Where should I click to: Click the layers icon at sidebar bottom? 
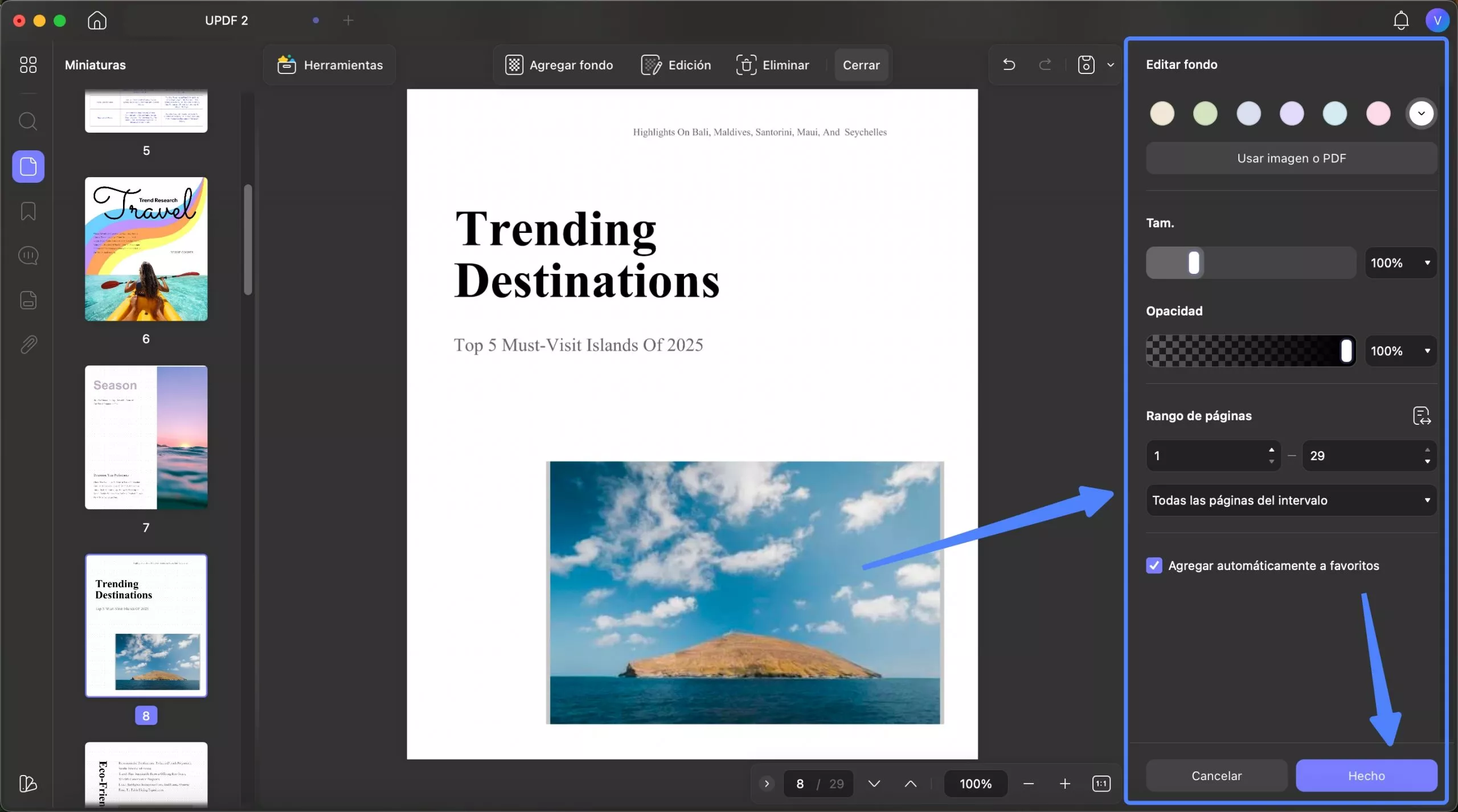click(28, 784)
